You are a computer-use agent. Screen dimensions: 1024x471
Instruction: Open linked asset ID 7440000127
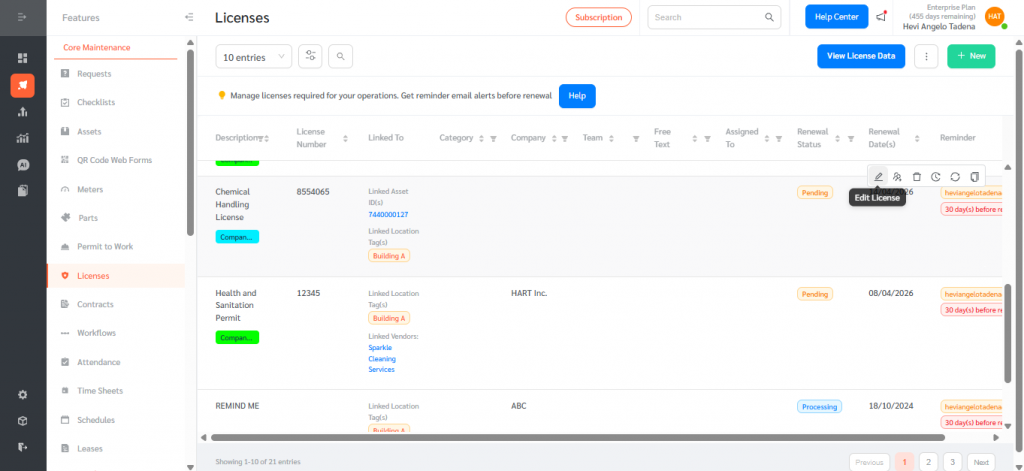coord(388,214)
